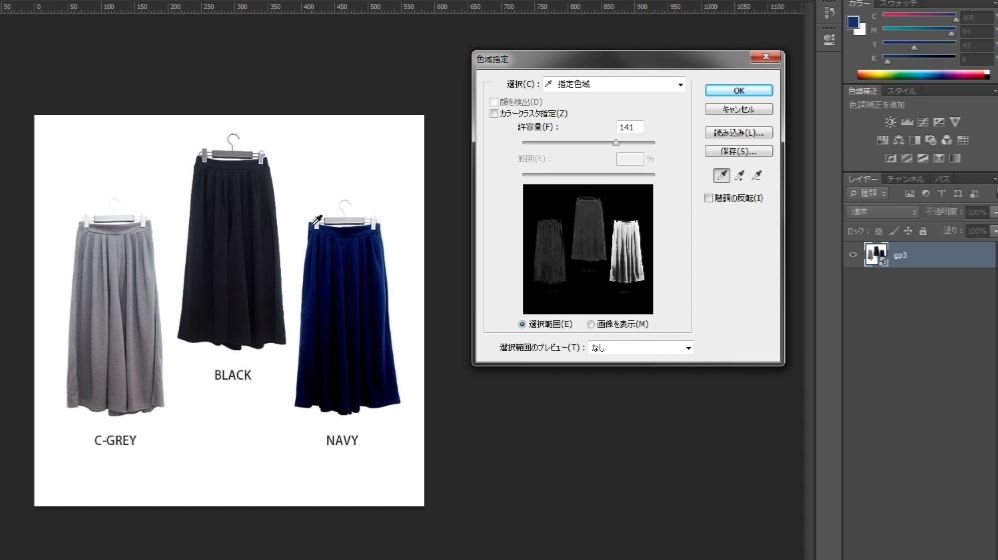Lock transparent pixels in Layers panel
Image resolution: width=998 pixels, height=560 pixels.
pos(878,231)
